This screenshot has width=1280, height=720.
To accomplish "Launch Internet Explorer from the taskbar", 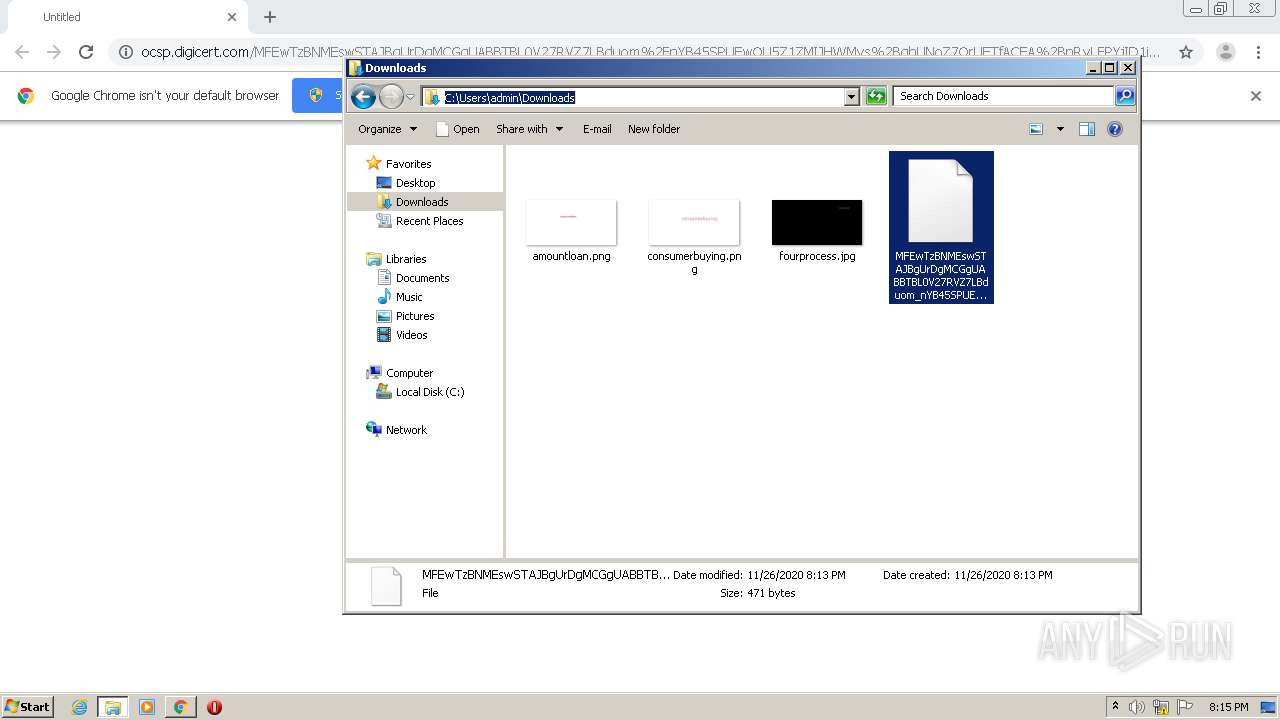I will pos(79,707).
